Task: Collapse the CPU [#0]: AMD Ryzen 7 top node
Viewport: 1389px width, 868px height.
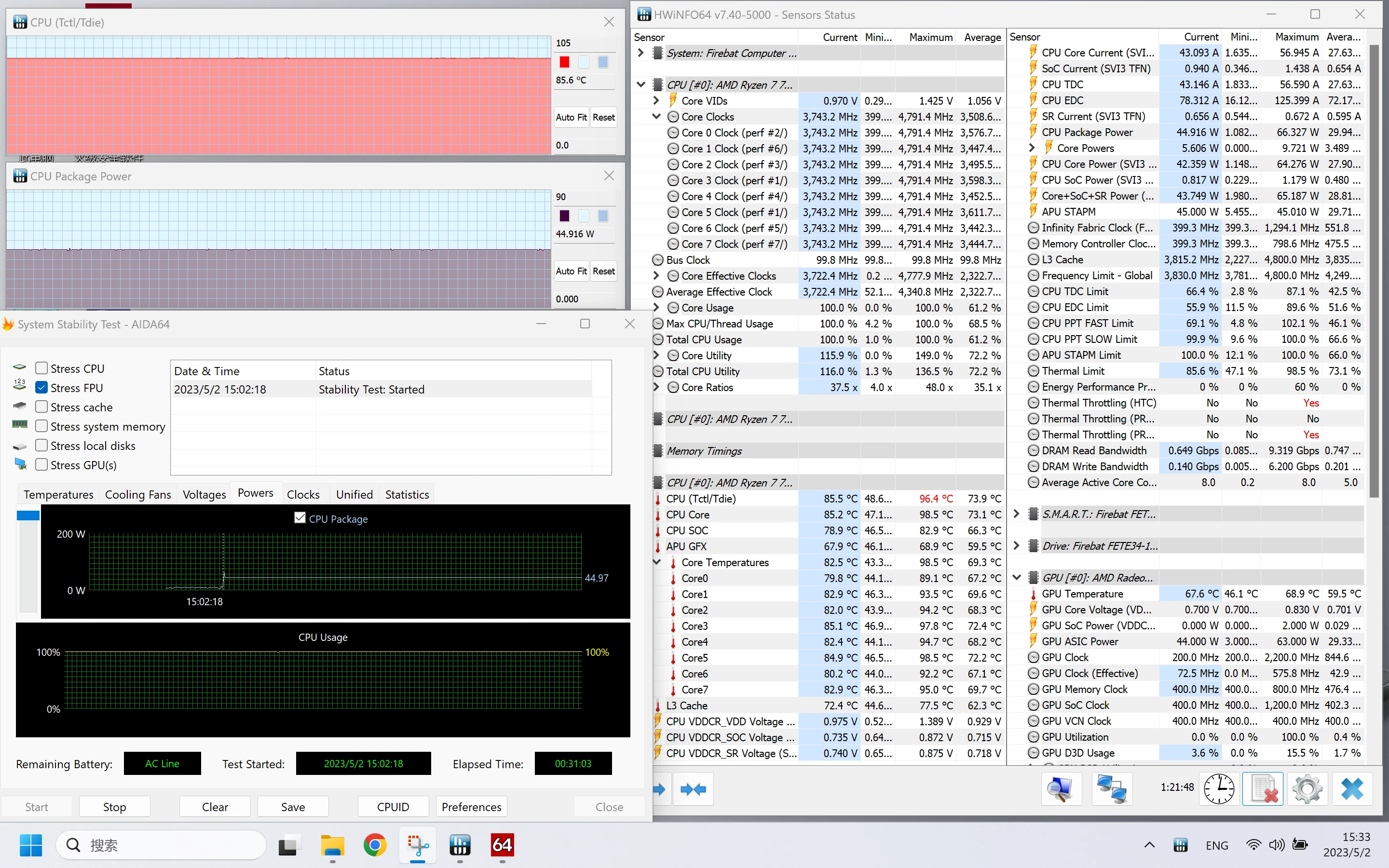Action: coord(641,85)
